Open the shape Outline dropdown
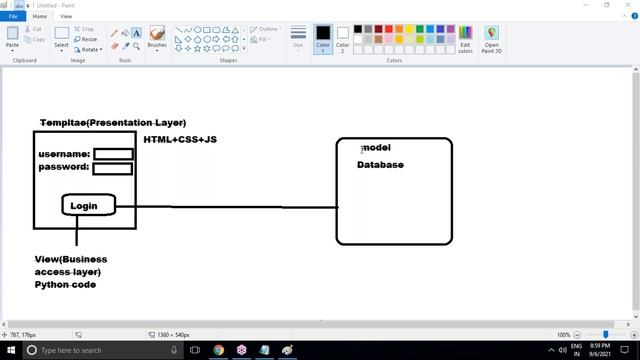Screen dimensions: 640x360 pos(265,29)
